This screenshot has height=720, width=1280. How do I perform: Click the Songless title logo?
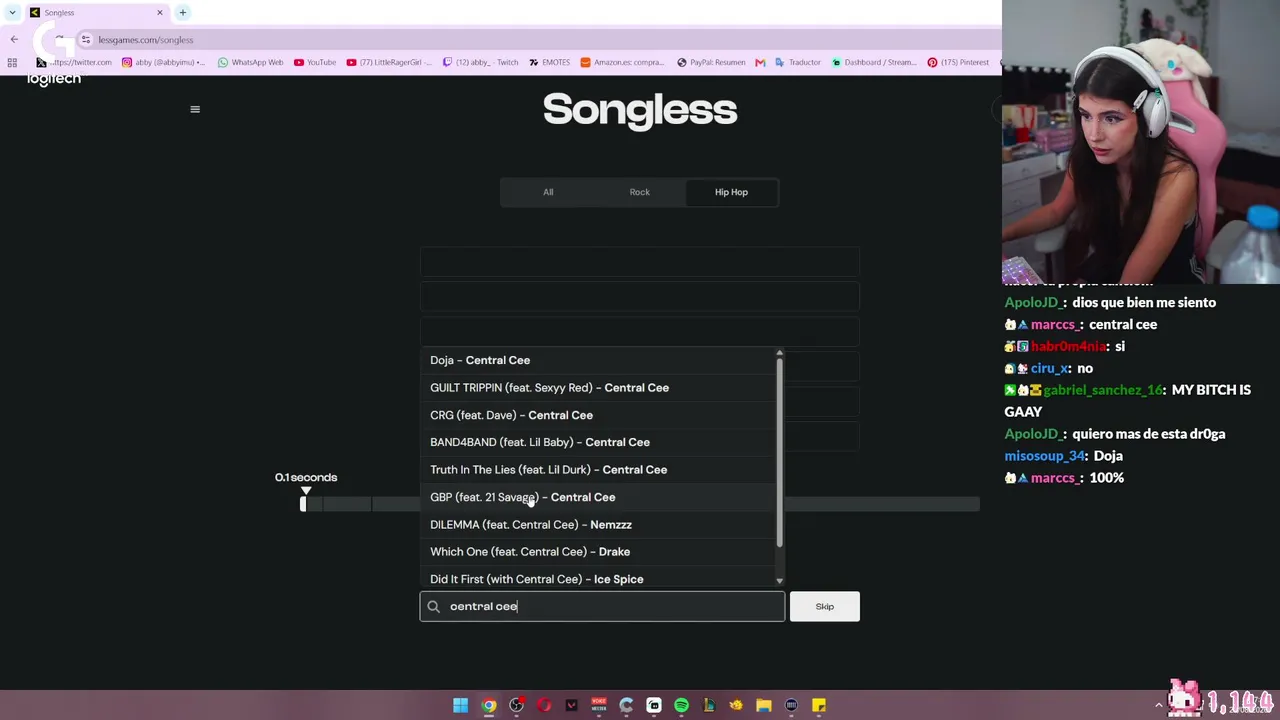640,110
